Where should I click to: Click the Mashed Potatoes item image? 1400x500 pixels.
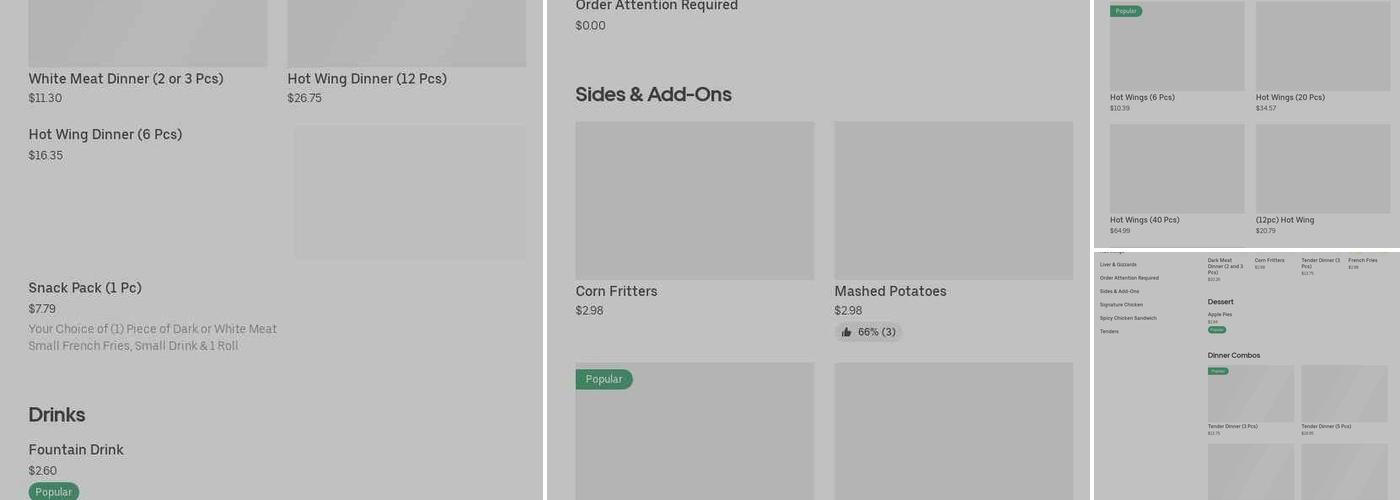point(953,200)
